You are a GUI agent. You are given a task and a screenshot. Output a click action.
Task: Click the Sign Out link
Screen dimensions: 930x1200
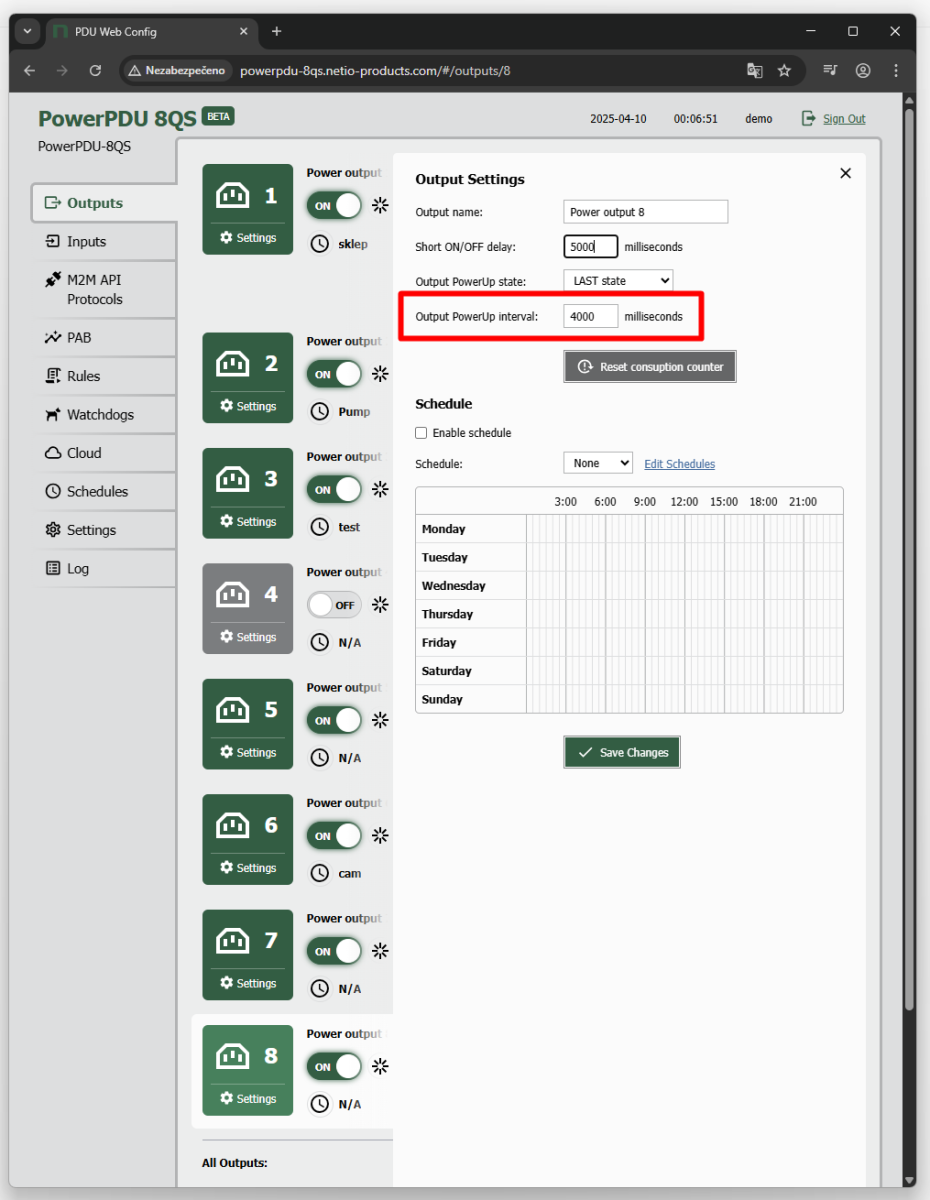pyautogui.click(x=844, y=118)
